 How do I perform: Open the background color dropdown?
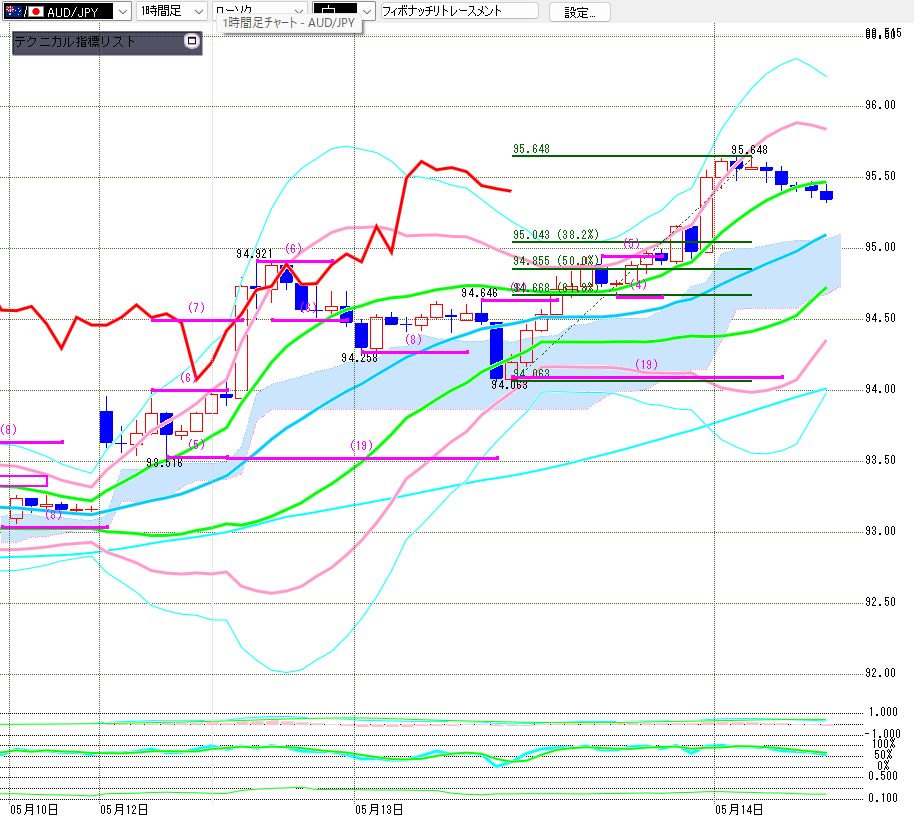click(x=343, y=10)
